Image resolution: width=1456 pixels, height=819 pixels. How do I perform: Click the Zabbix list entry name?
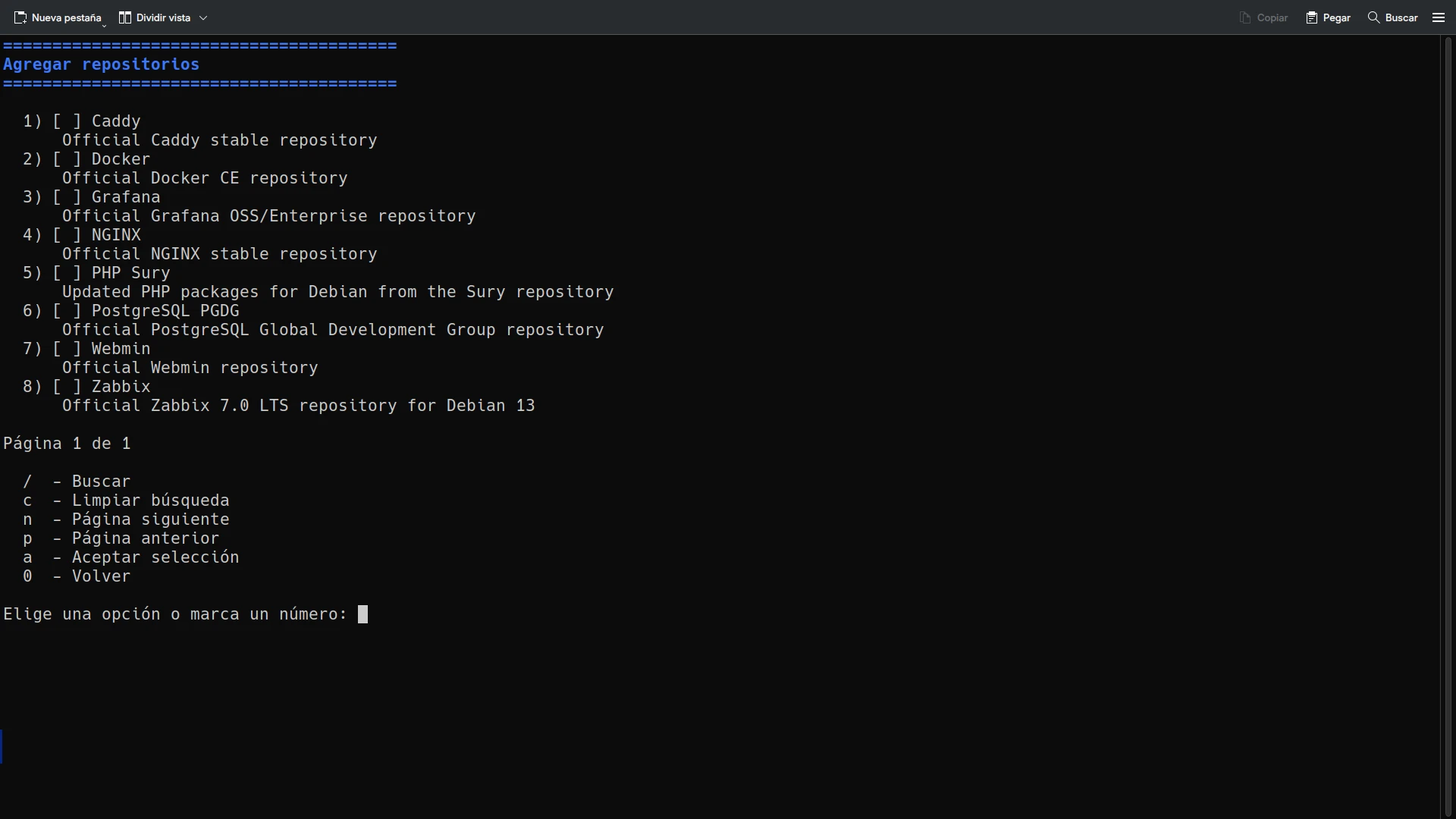click(x=121, y=387)
